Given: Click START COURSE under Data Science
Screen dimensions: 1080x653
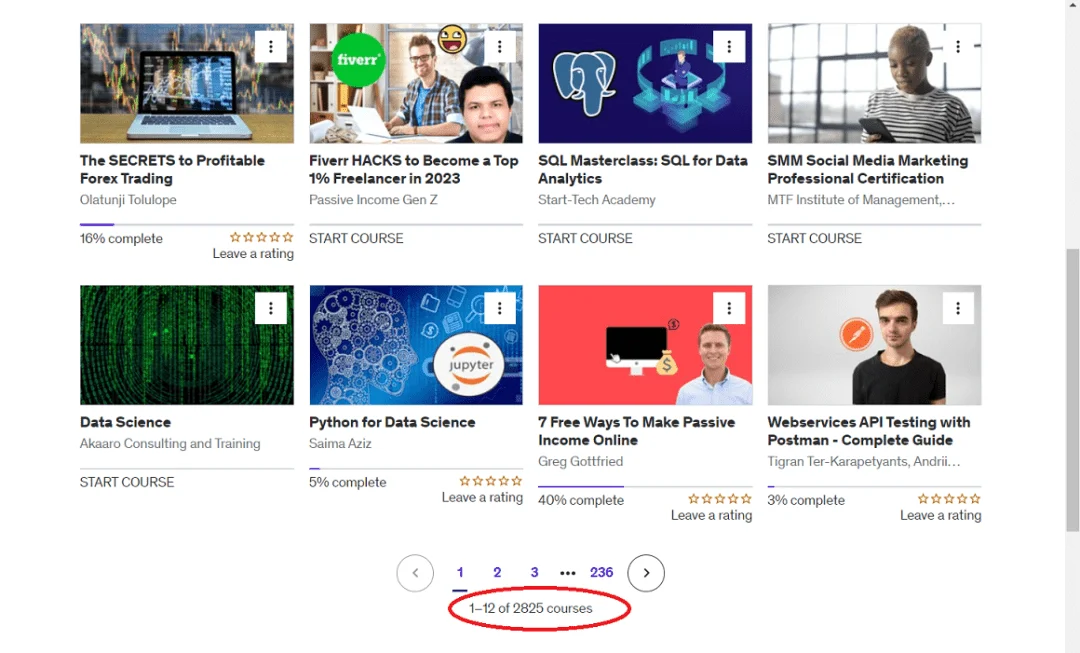Looking at the screenshot, I should click(x=127, y=482).
